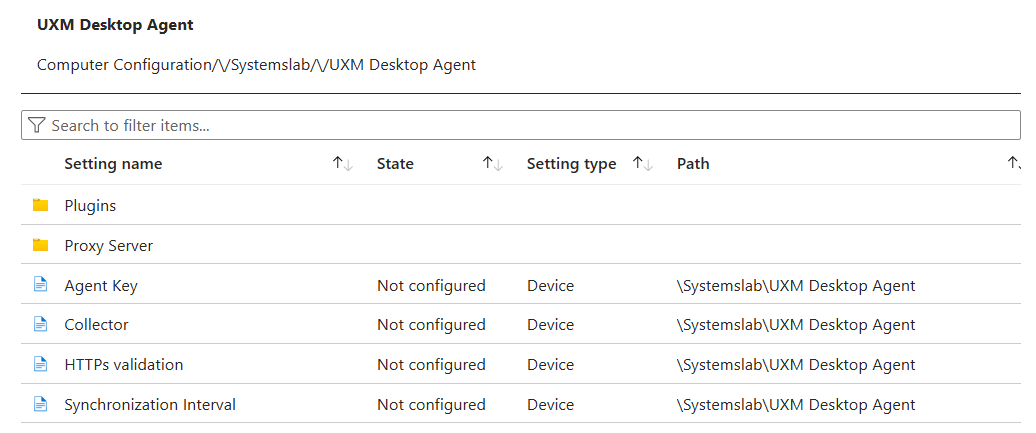The height and width of the screenshot is (433, 1036).
Task: Sort by Setting name arrows
Action: 343,164
